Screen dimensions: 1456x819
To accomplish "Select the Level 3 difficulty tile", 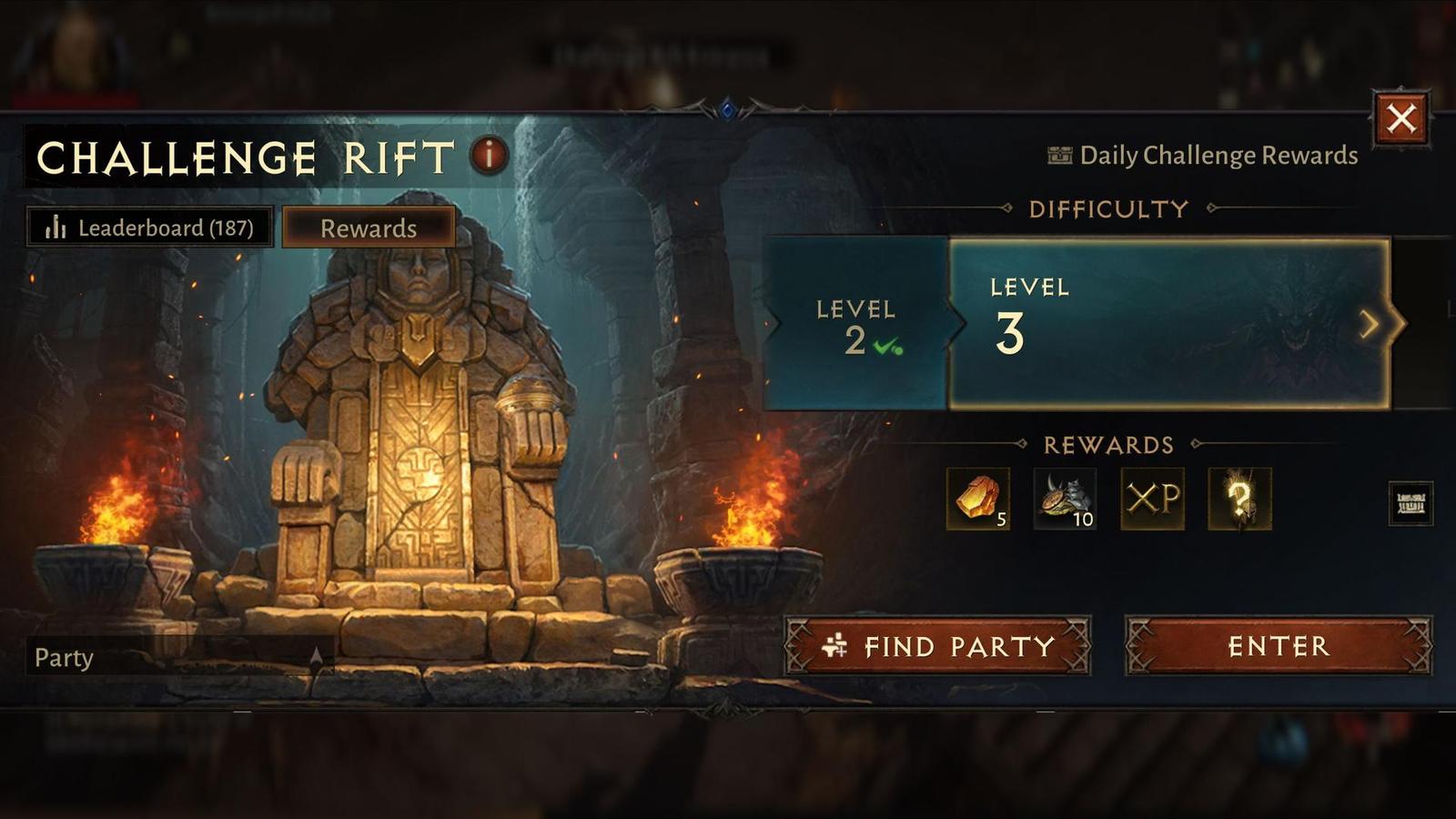I will [x=1169, y=324].
